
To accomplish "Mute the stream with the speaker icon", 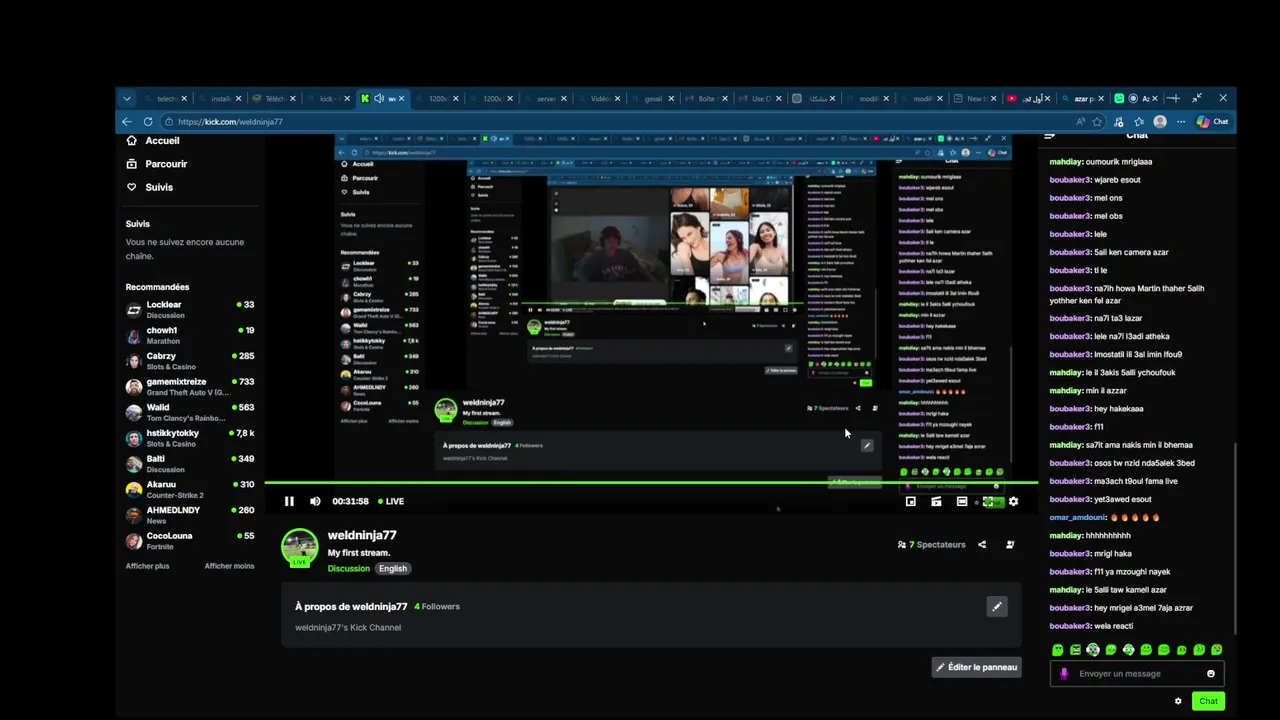I will 315,502.
